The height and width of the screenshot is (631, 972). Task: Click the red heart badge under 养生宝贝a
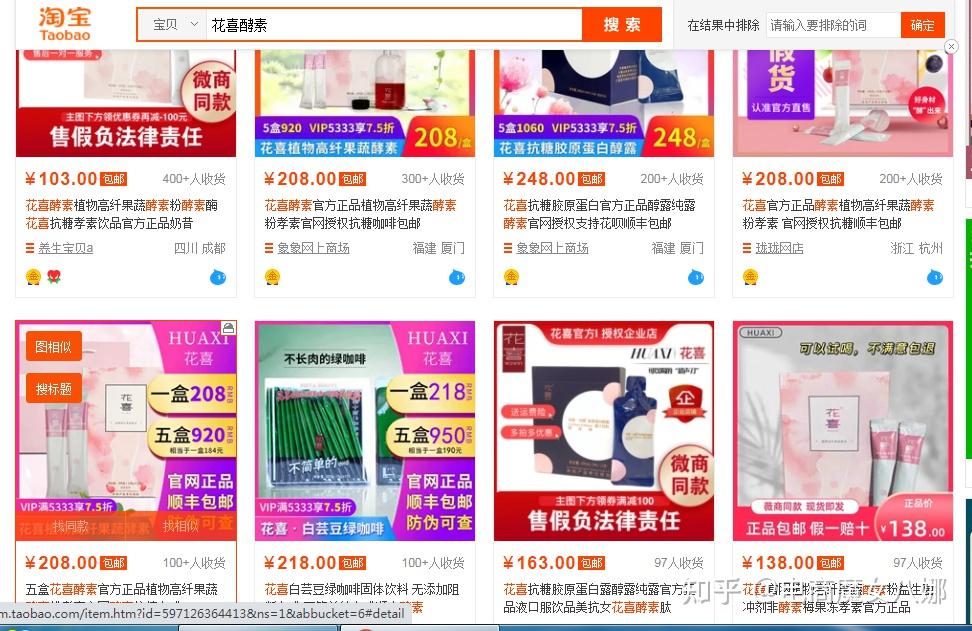pos(54,276)
